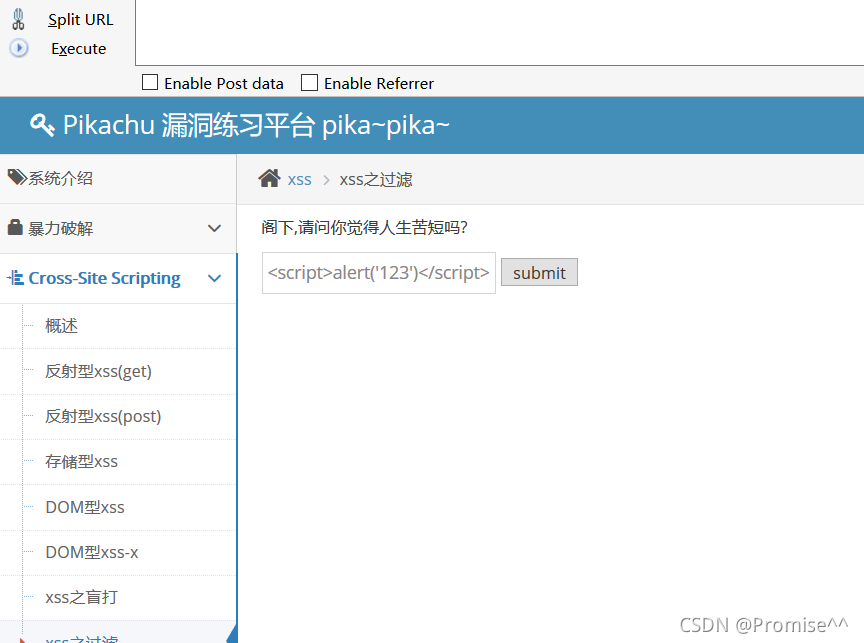Click the script payload input field

[x=379, y=273]
